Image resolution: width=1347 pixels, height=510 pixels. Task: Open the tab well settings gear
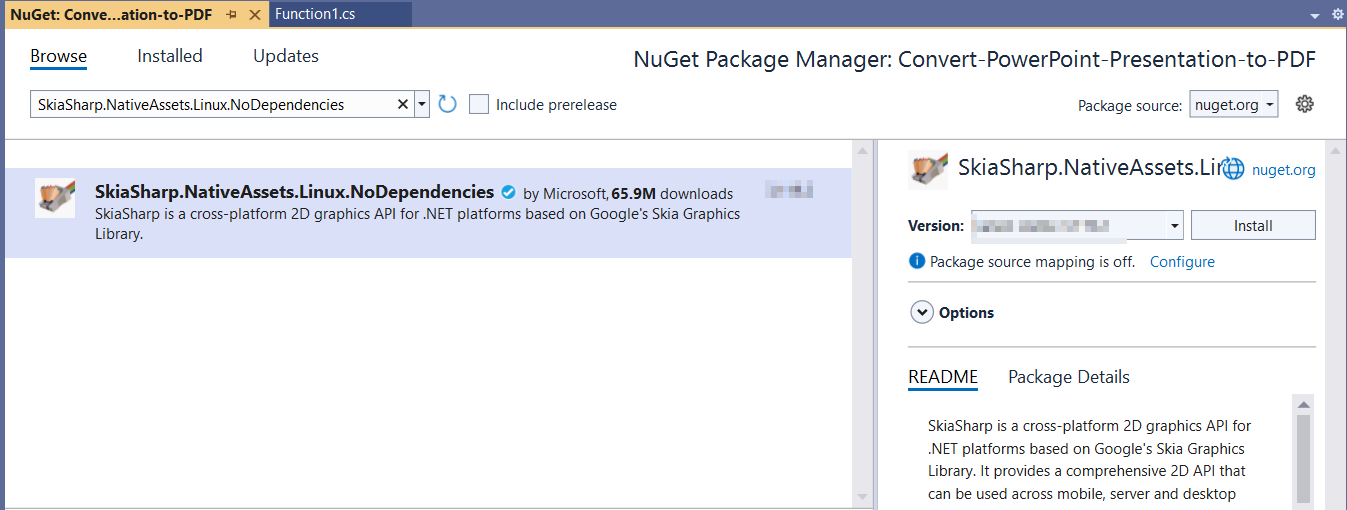[x=1338, y=15]
